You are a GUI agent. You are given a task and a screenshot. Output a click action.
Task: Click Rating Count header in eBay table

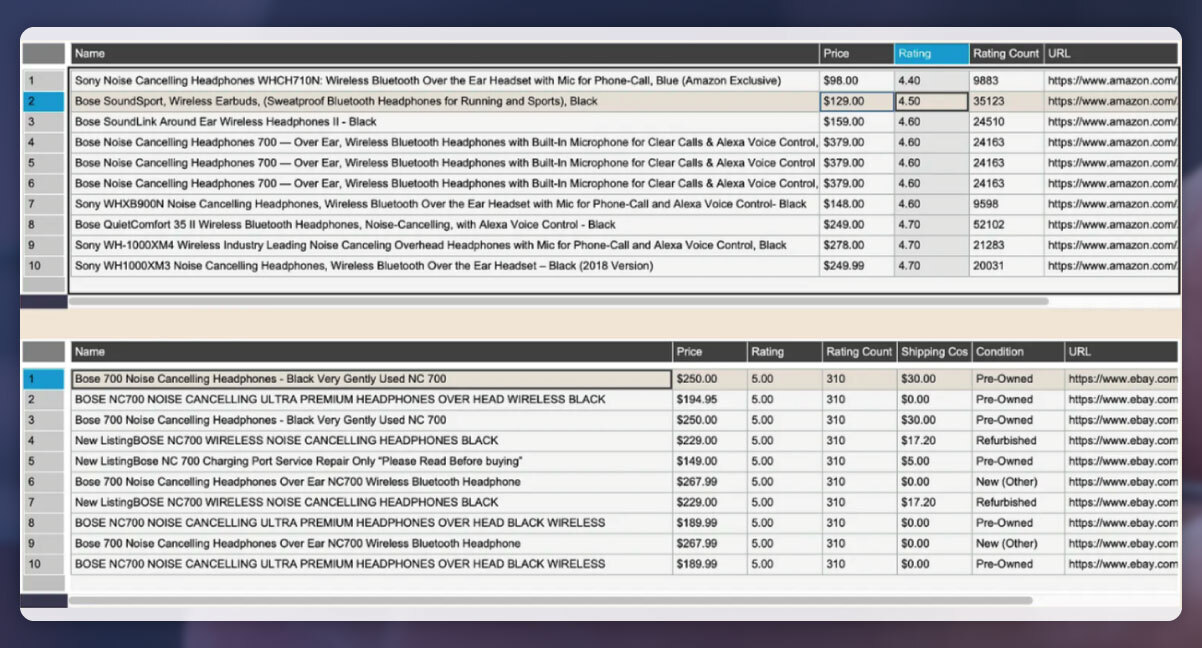click(x=859, y=352)
